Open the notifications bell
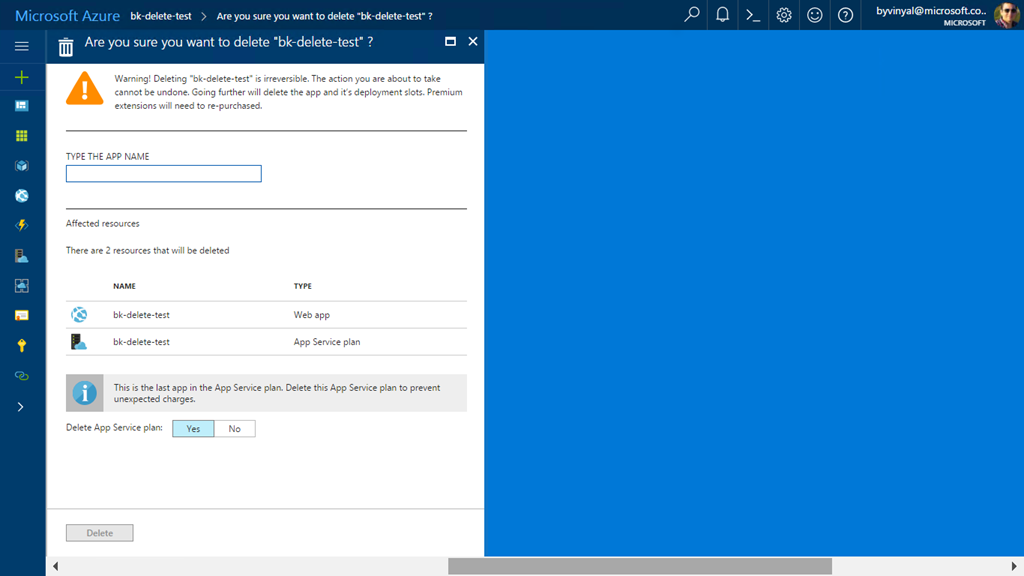 click(722, 15)
